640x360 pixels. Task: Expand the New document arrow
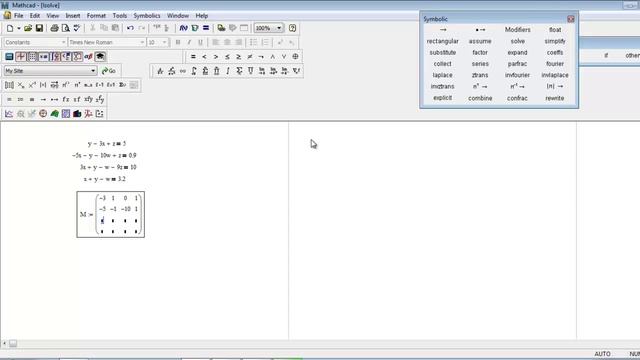coord(19,28)
